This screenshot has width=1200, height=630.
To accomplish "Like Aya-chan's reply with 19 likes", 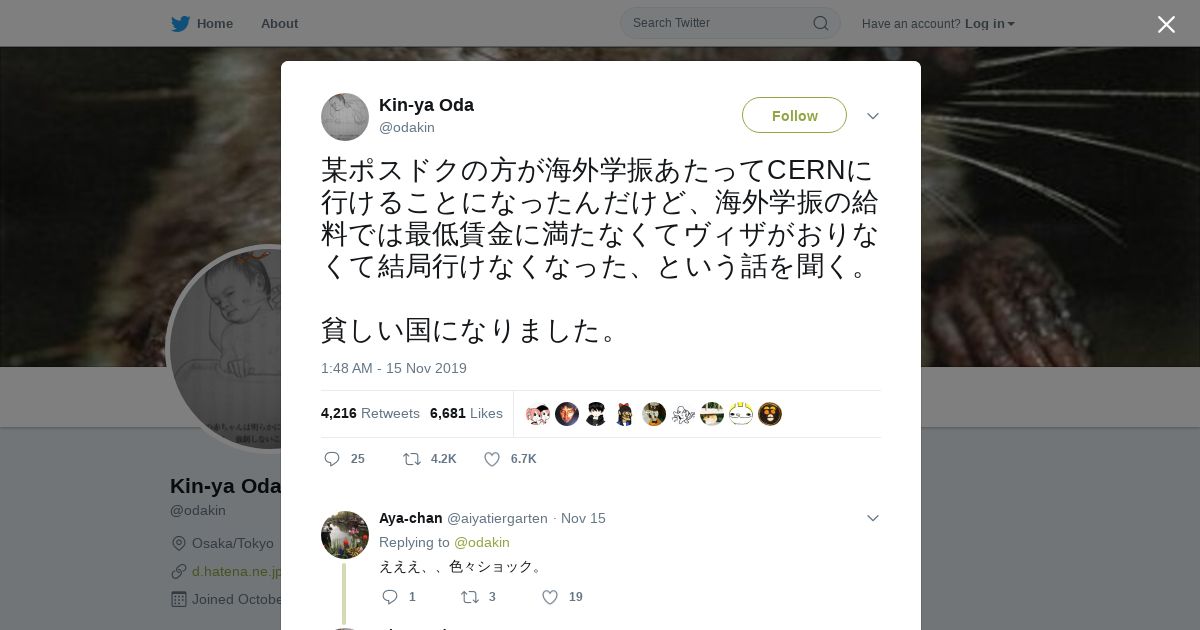I will [x=549, y=597].
